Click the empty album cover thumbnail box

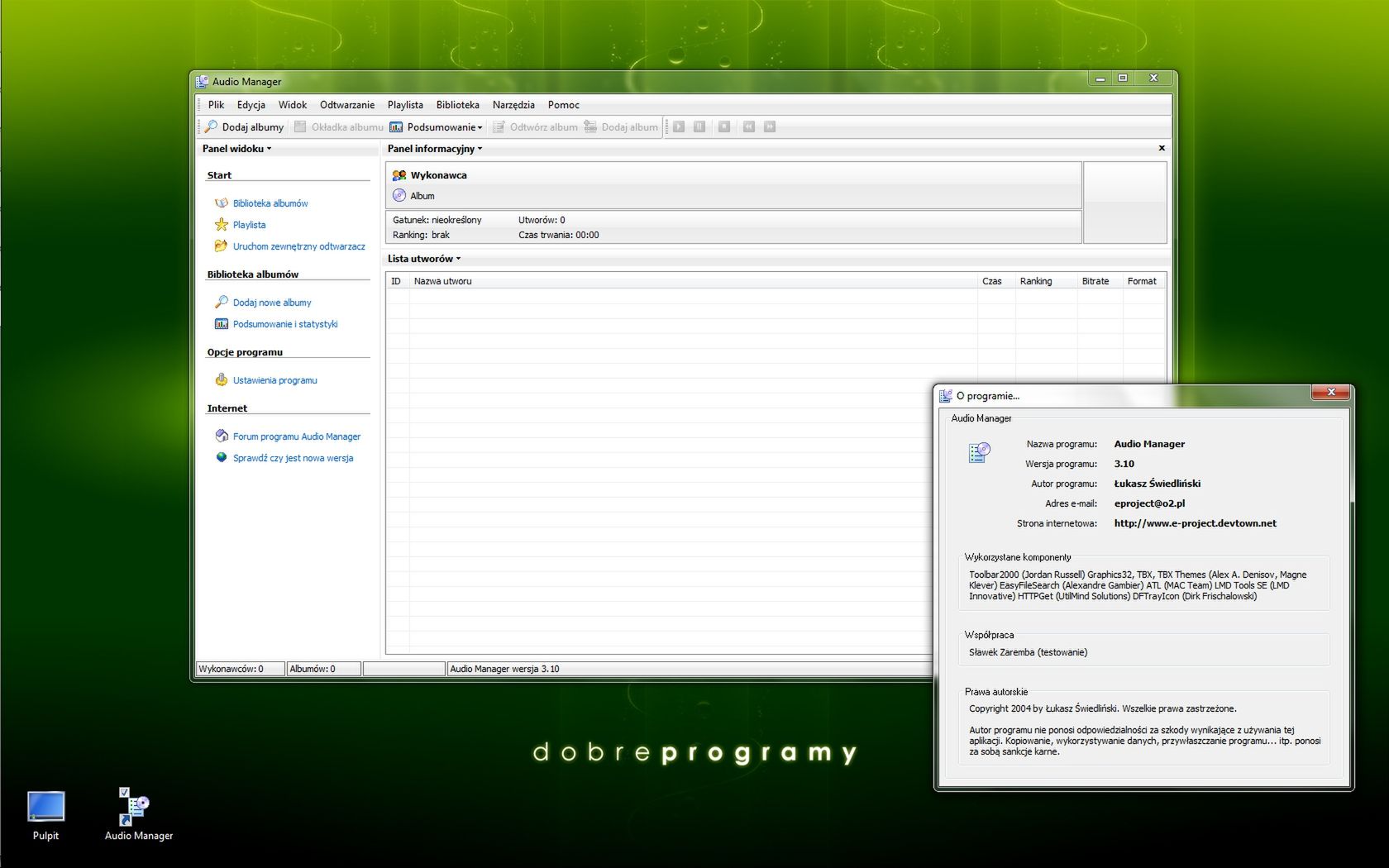(x=1125, y=203)
